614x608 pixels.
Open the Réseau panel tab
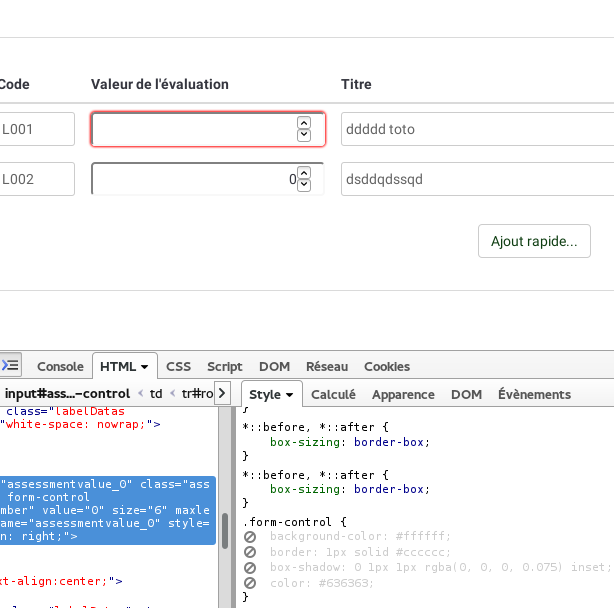pos(327,367)
